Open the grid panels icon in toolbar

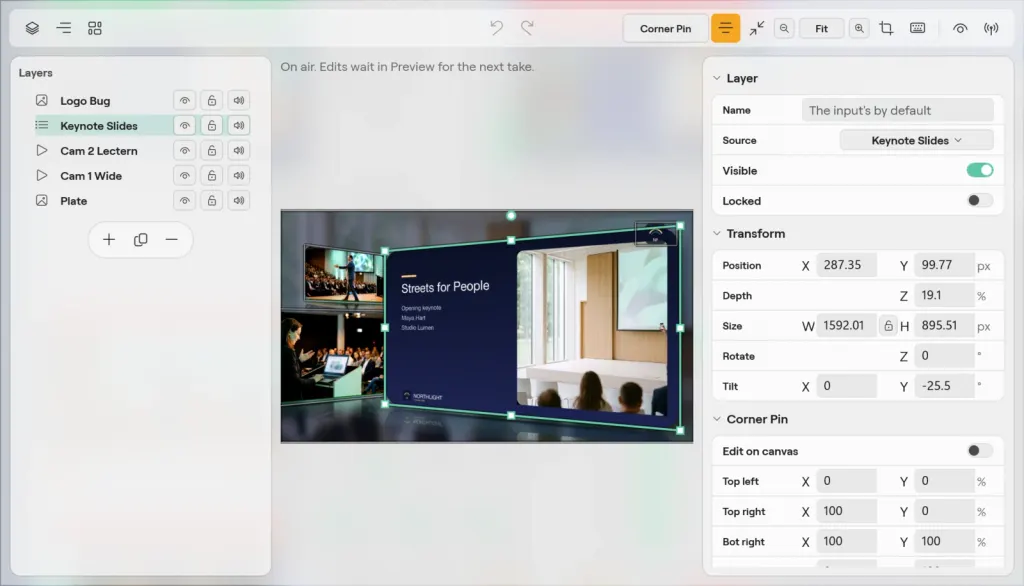click(x=95, y=28)
